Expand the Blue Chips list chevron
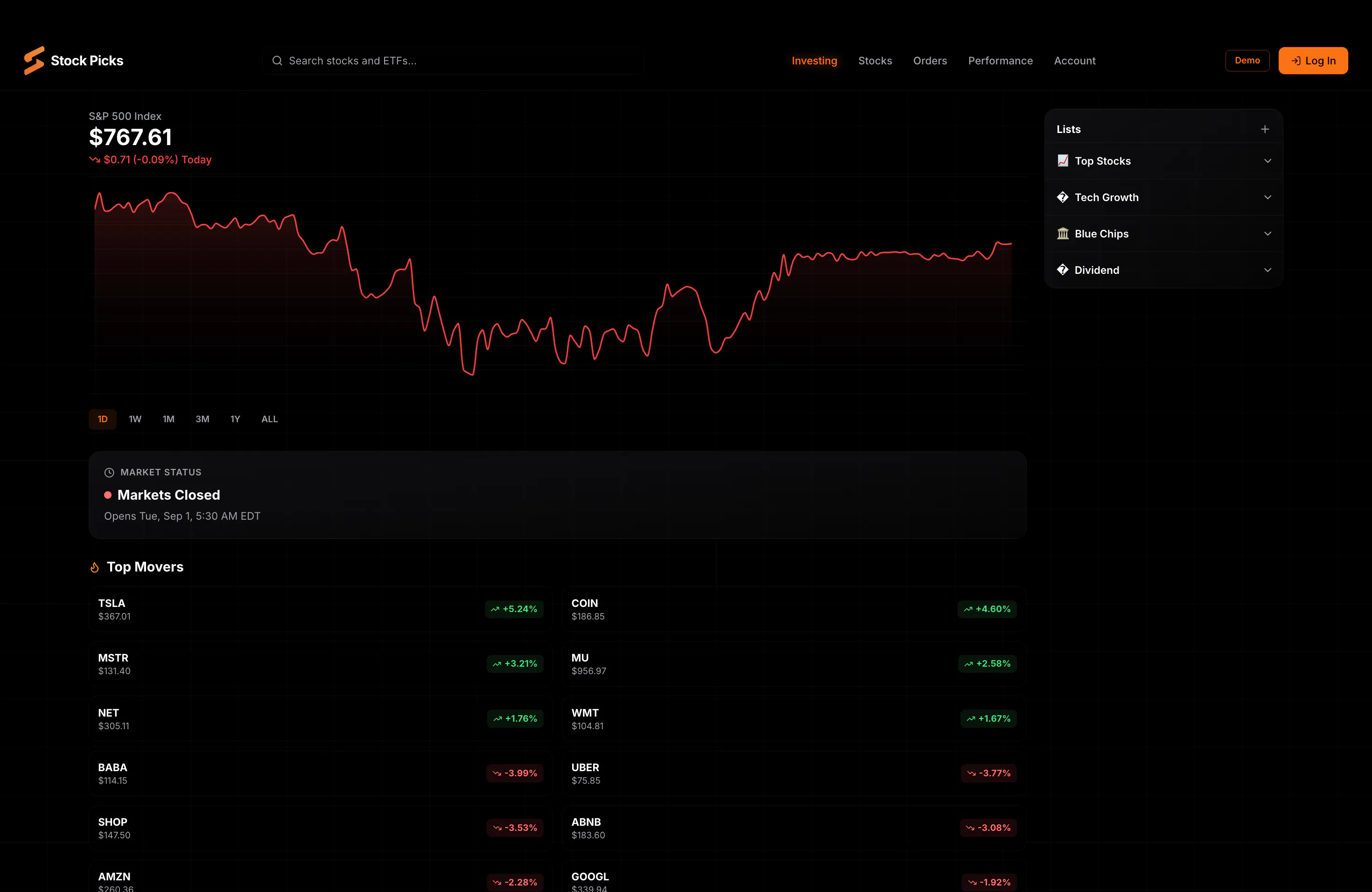1372x892 pixels. (1267, 233)
